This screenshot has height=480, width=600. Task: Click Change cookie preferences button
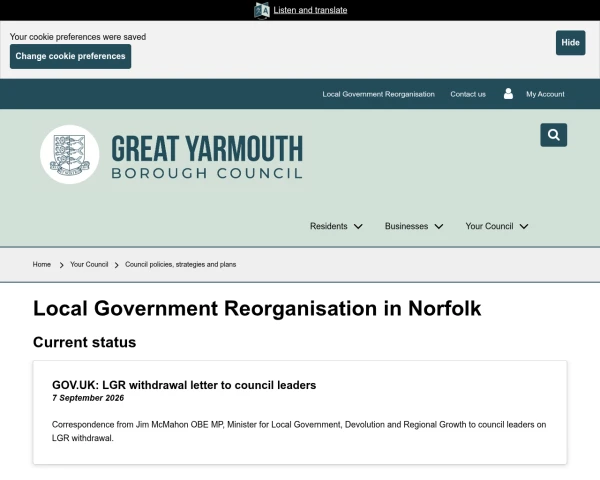[x=70, y=56]
